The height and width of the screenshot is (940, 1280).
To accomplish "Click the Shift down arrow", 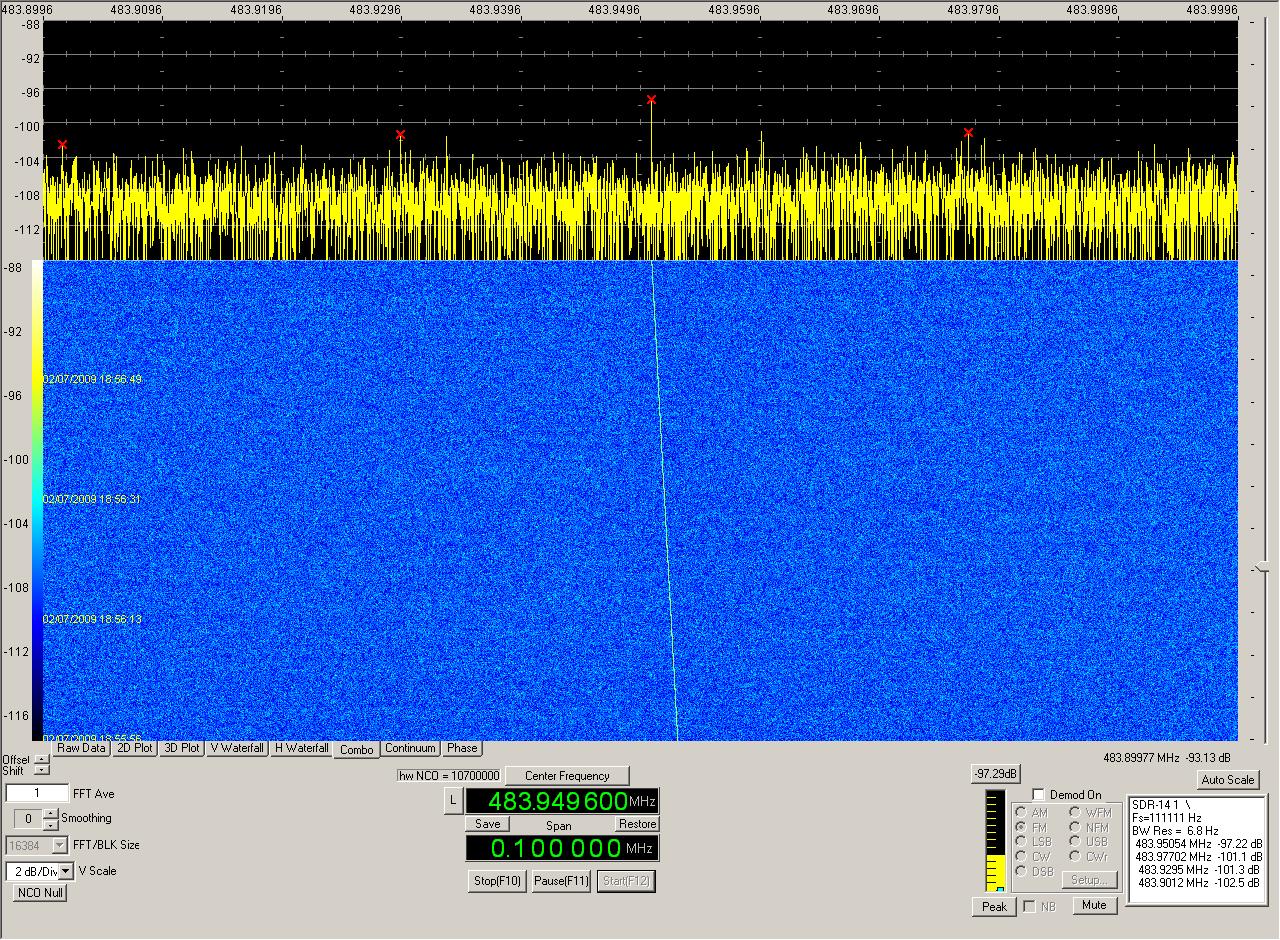I will pos(41,770).
